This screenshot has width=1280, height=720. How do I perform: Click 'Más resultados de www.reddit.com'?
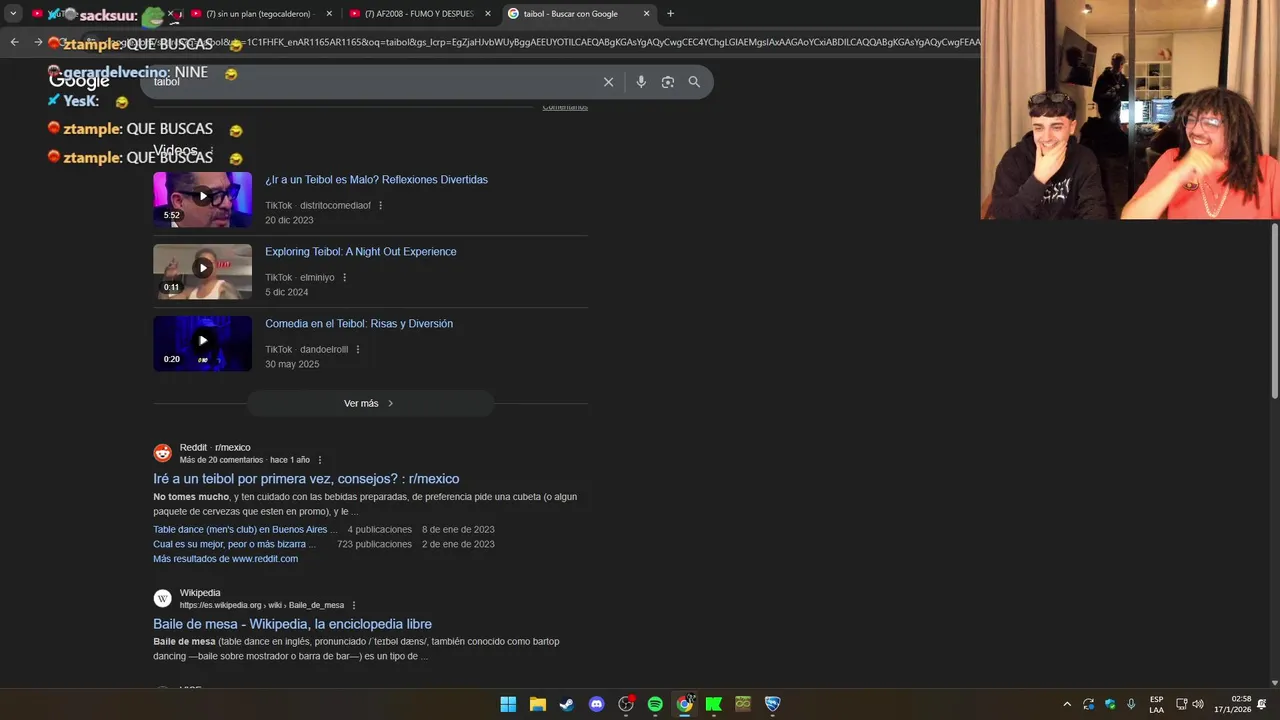[x=225, y=559]
